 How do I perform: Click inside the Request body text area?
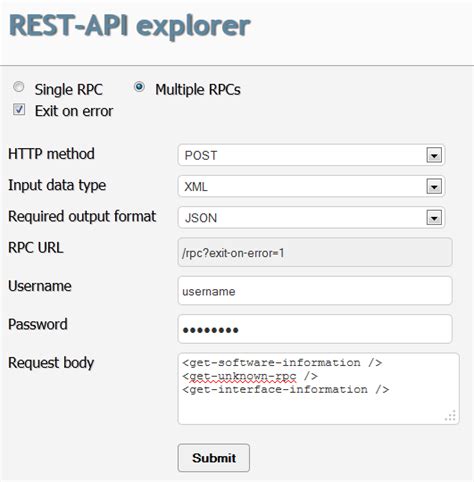pos(318,389)
